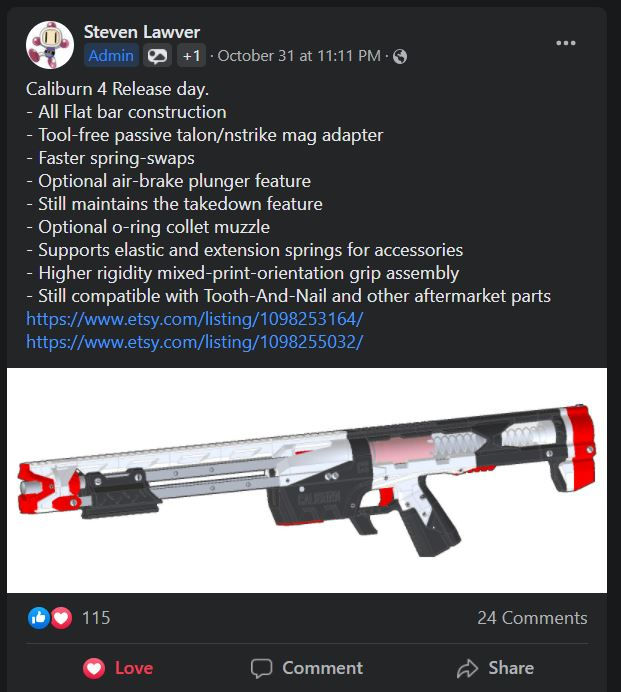
Task: Select the Admin badge
Action: coord(111,56)
